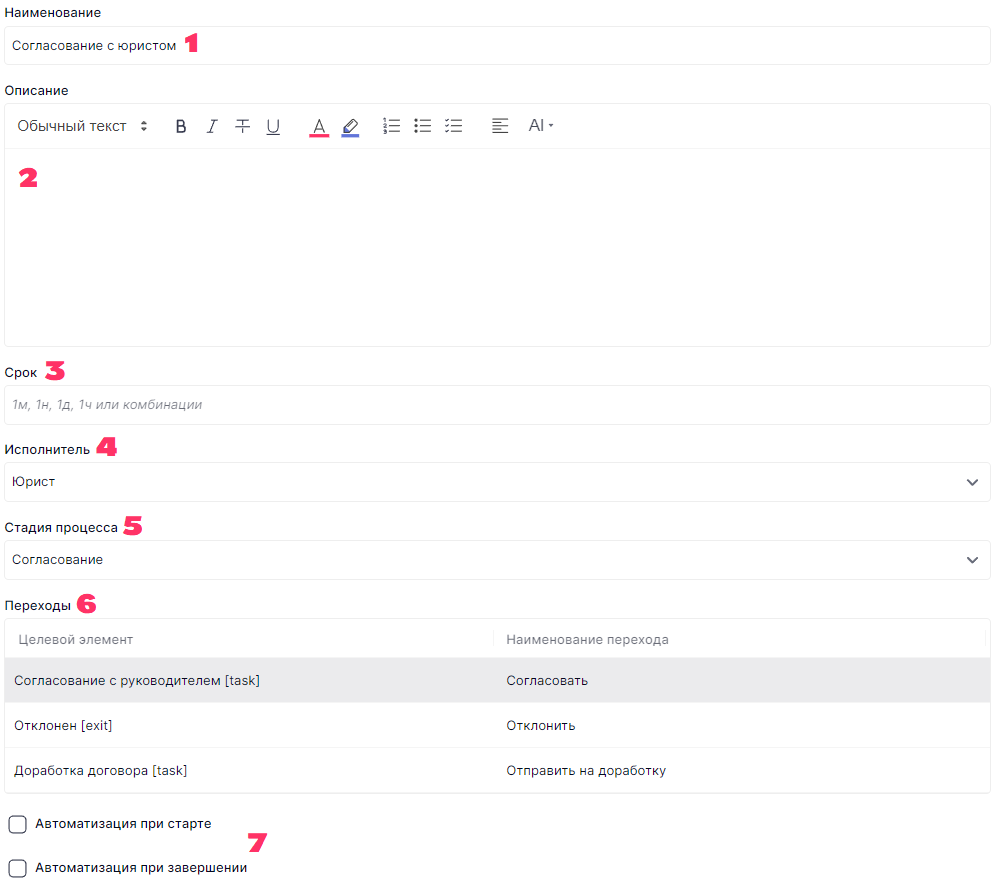Insert a numbered list
1000x888 pixels.
tap(392, 126)
